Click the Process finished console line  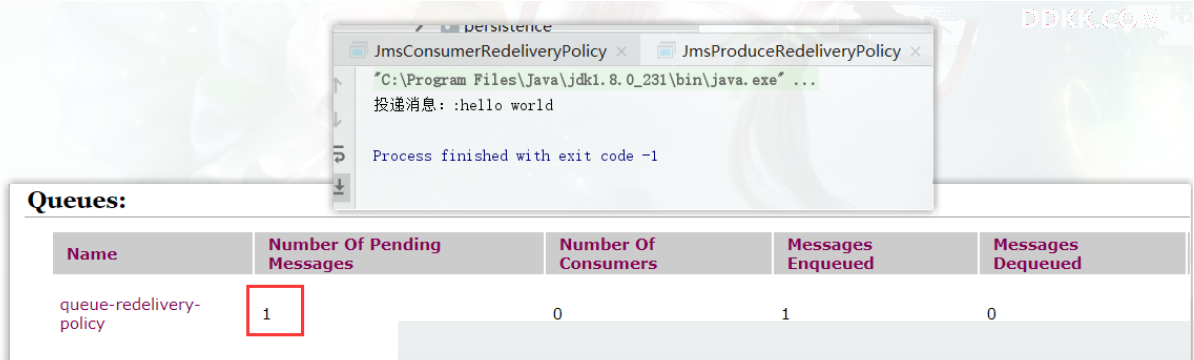[515, 156]
